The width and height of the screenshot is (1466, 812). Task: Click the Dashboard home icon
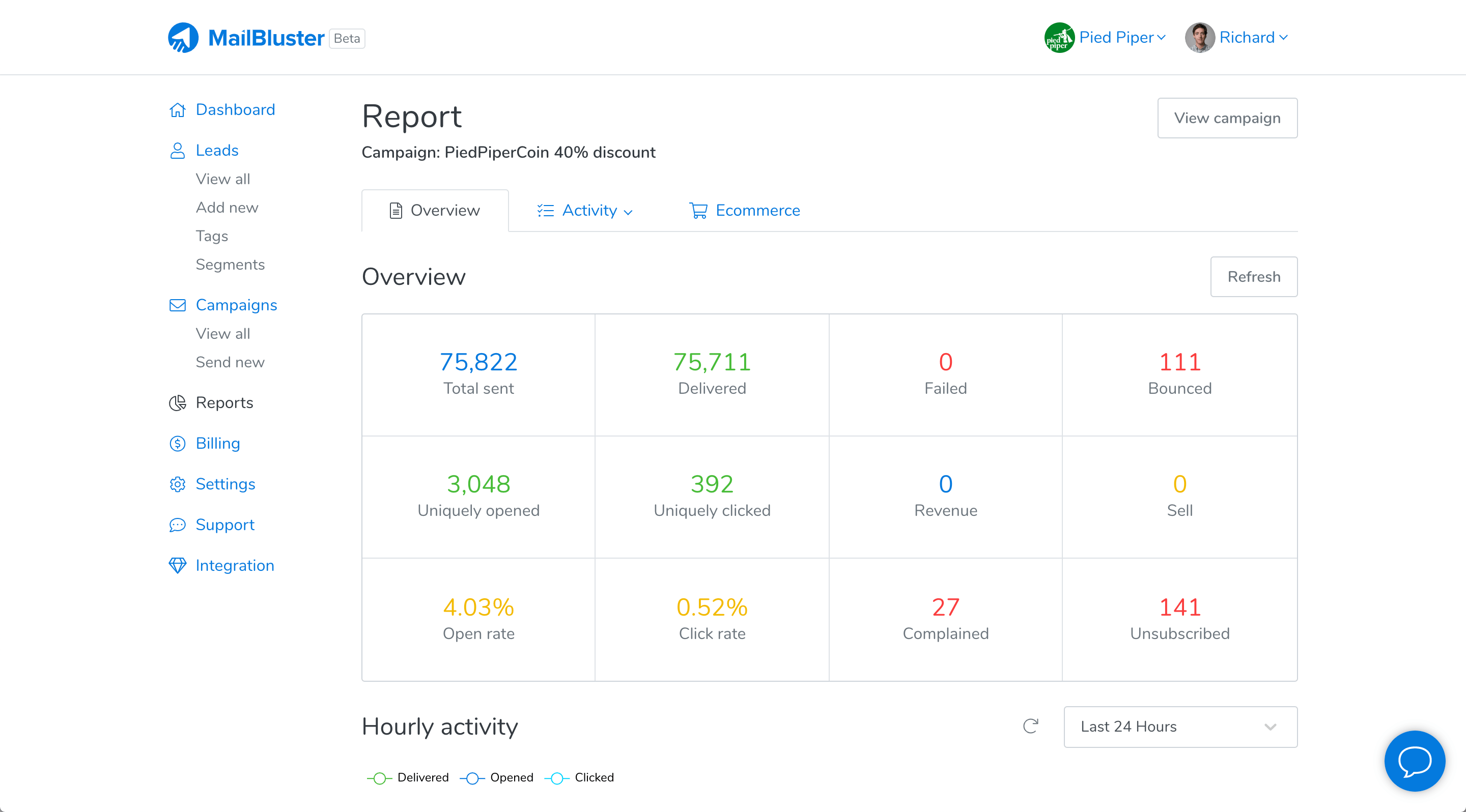pos(178,110)
